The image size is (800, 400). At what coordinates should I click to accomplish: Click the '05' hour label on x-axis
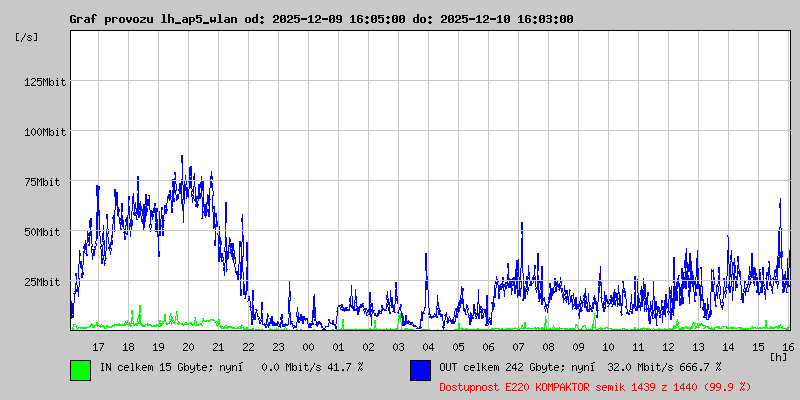point(458,347)
